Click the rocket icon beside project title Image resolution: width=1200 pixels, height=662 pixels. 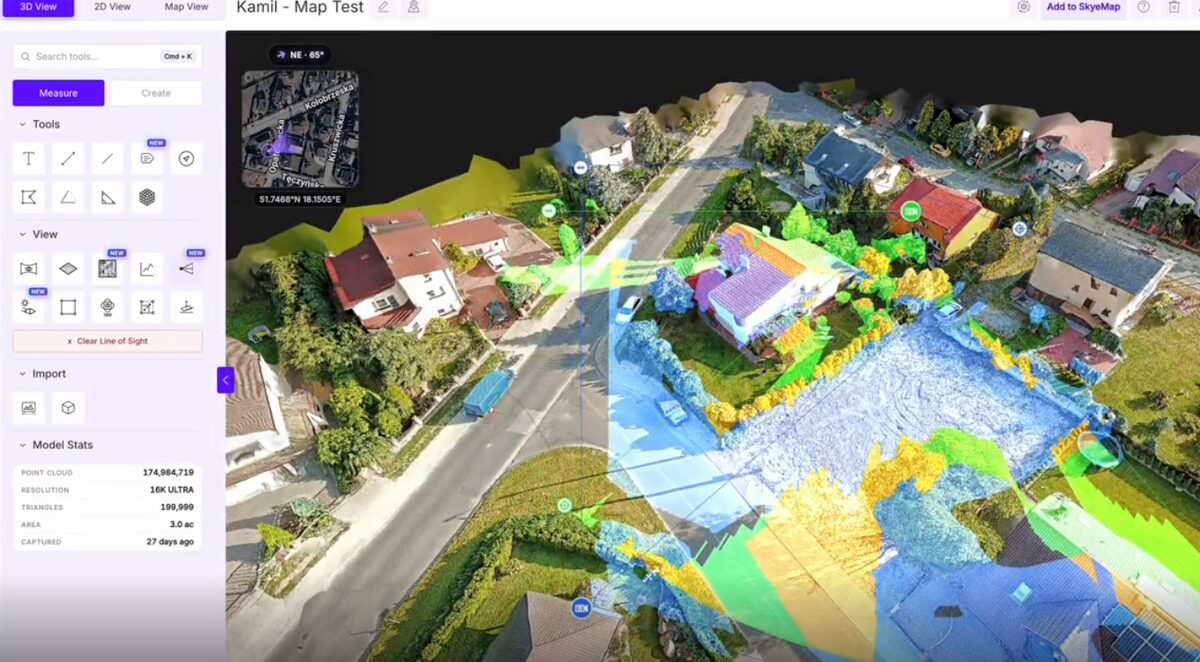click(x=413, y=7)
